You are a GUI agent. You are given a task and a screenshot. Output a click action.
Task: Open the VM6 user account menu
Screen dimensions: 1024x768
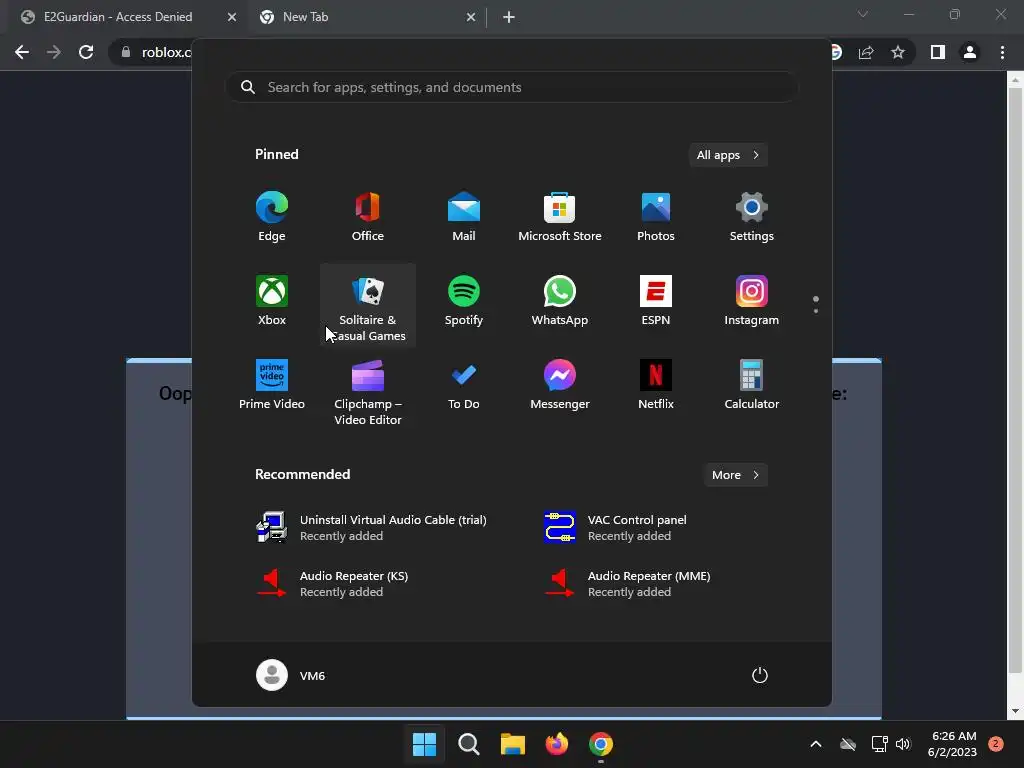tap(291, 675)
